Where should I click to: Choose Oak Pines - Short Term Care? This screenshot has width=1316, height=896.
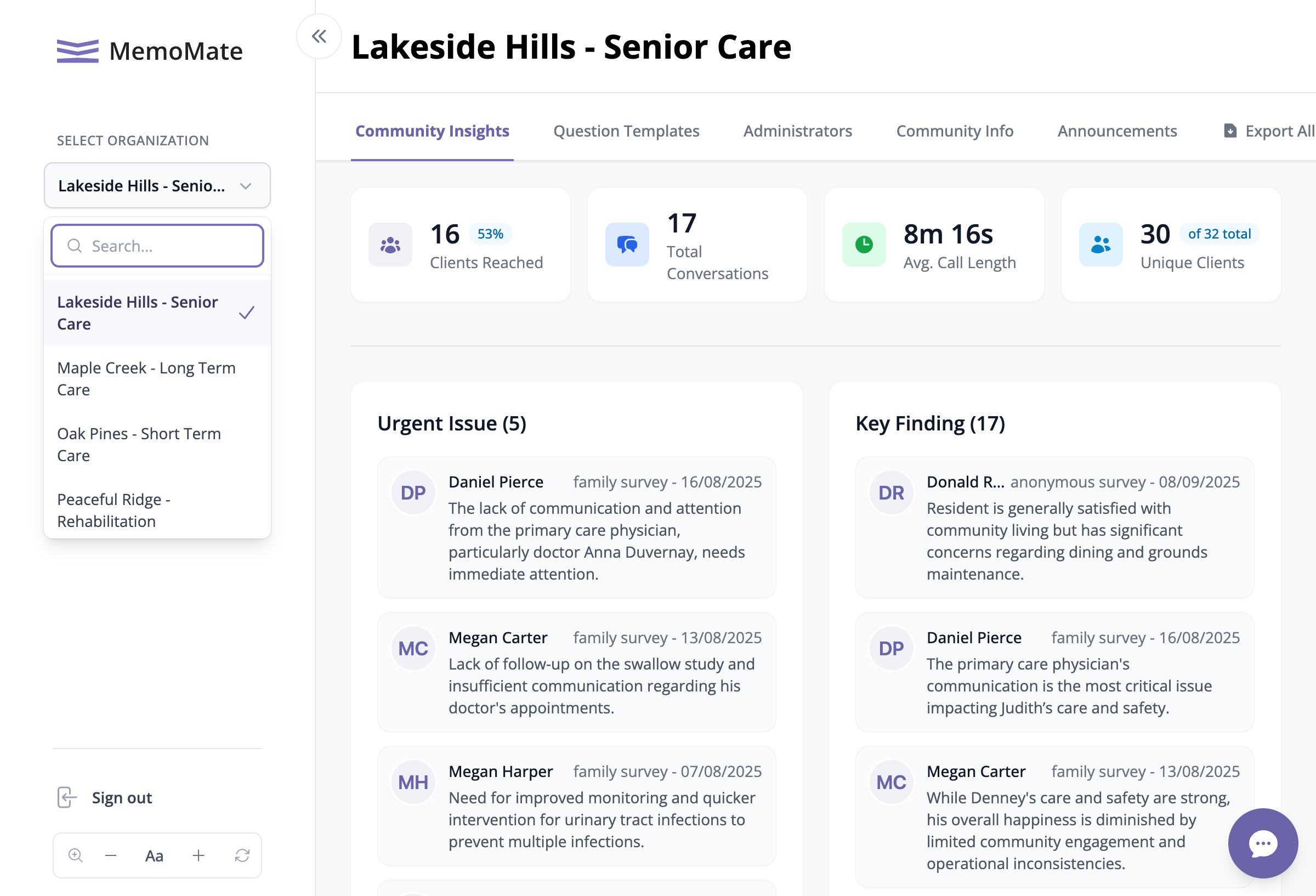tap(157, 445)
